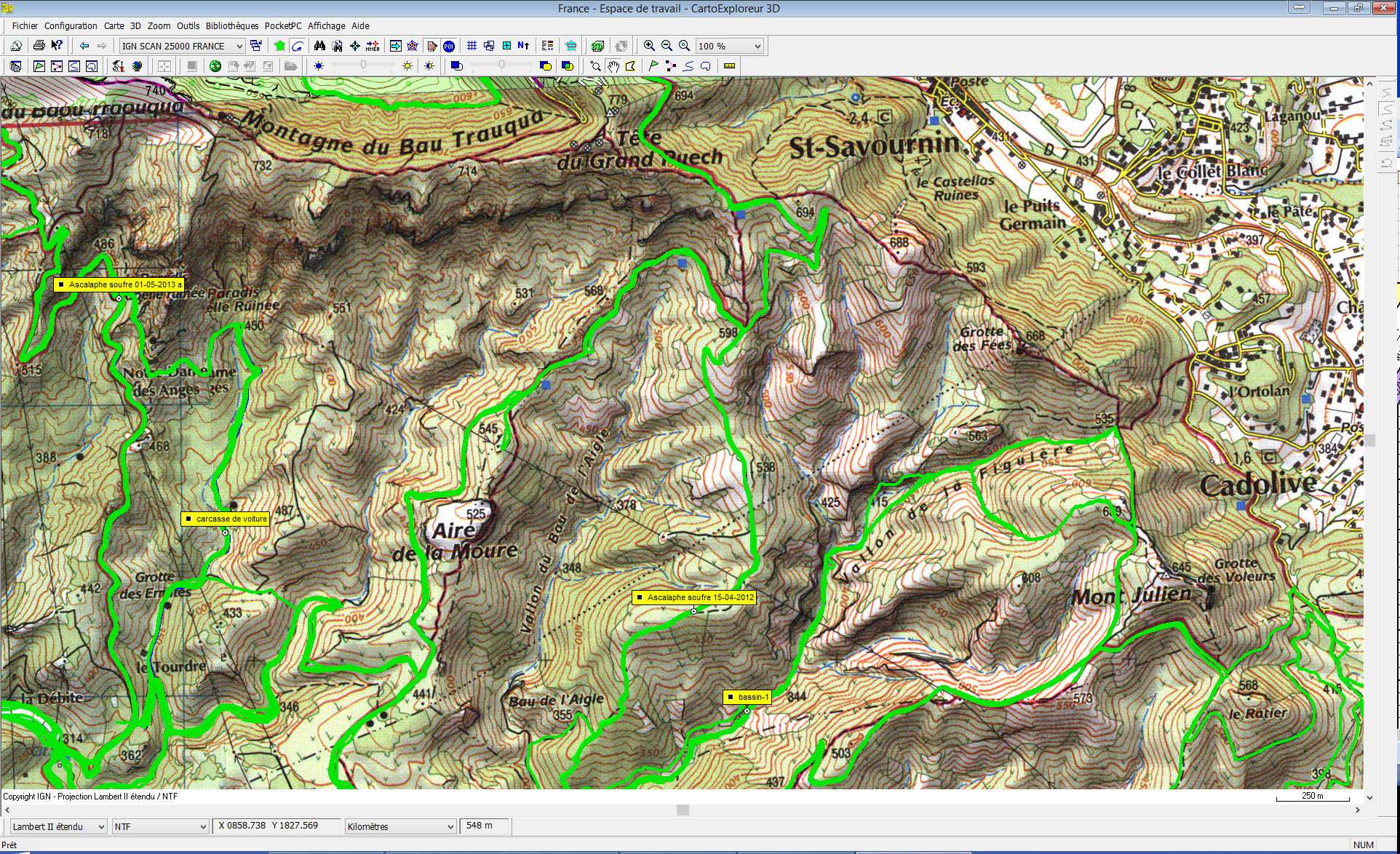Select the yellow ruler measurement tool
This screenshot has height=854, width=1400.
point(729,66)
